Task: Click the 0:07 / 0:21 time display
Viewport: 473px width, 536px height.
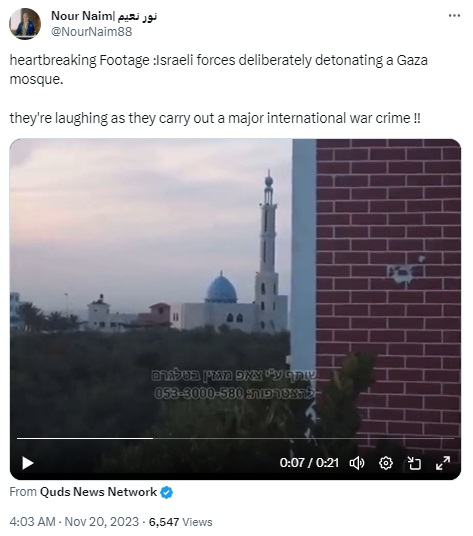Action: [x=309, y=463]
